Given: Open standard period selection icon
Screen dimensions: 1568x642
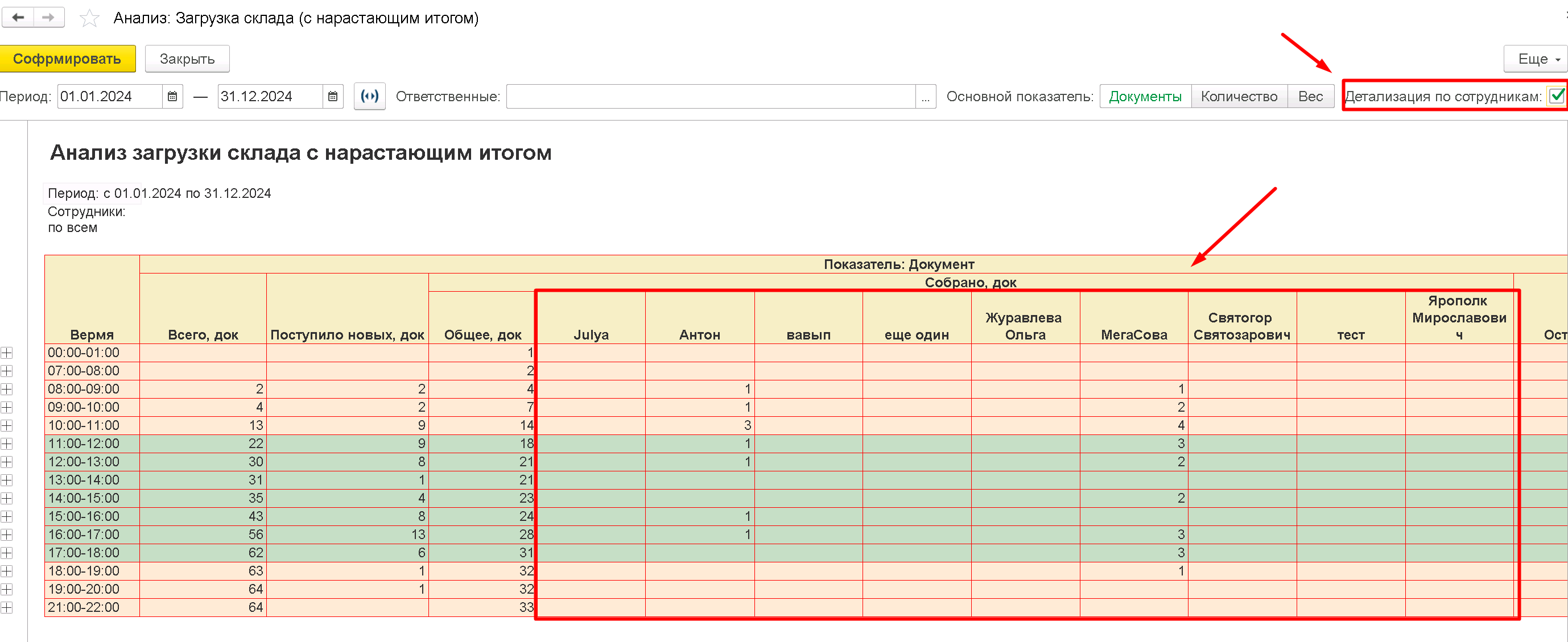Looking at the screenshot, I should 369,96.
